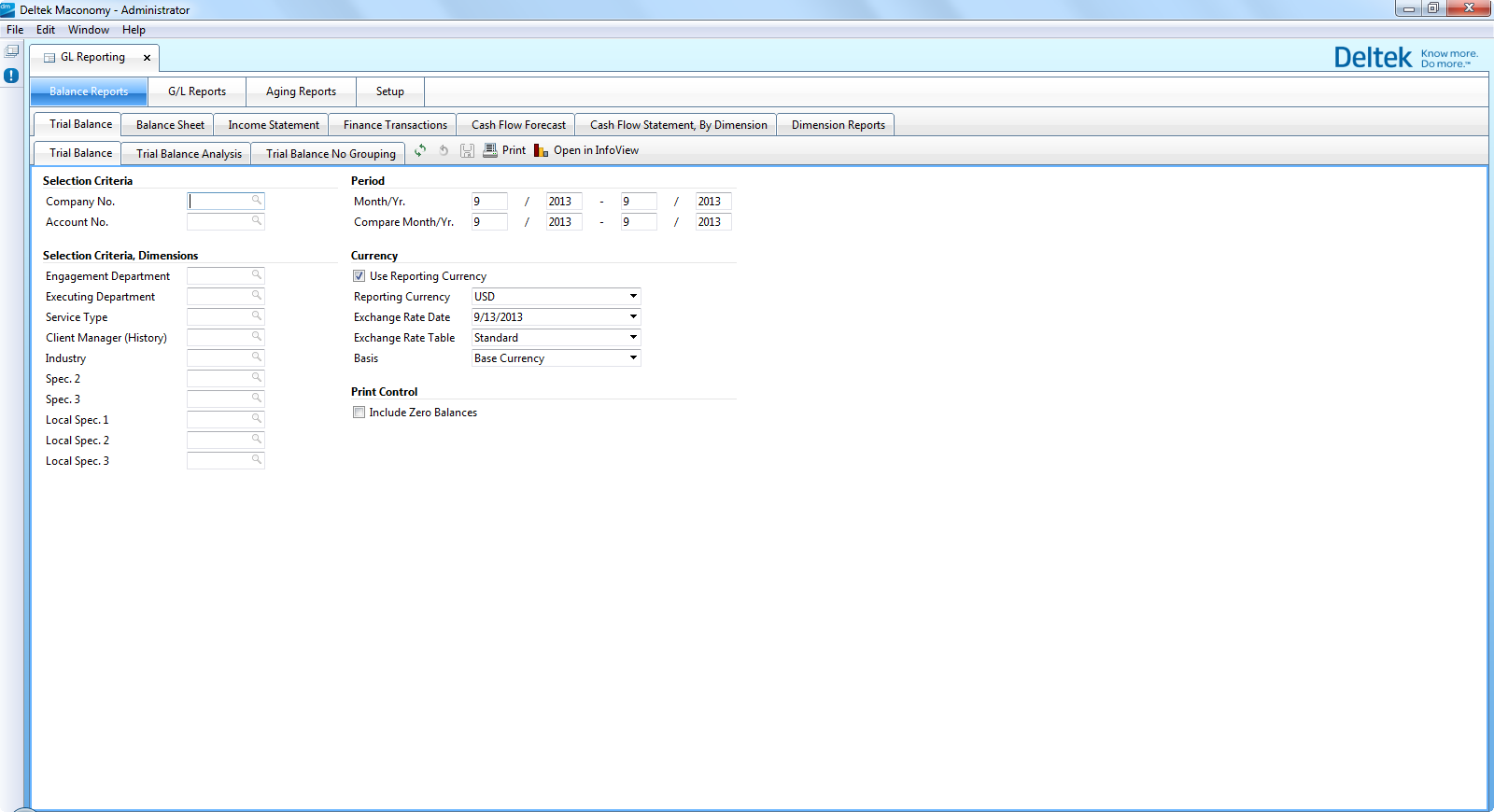Viewport: 1494px width, 812px height.
Task: Switch to the Aging Reports tab
Action: click(x=301, y=91)
